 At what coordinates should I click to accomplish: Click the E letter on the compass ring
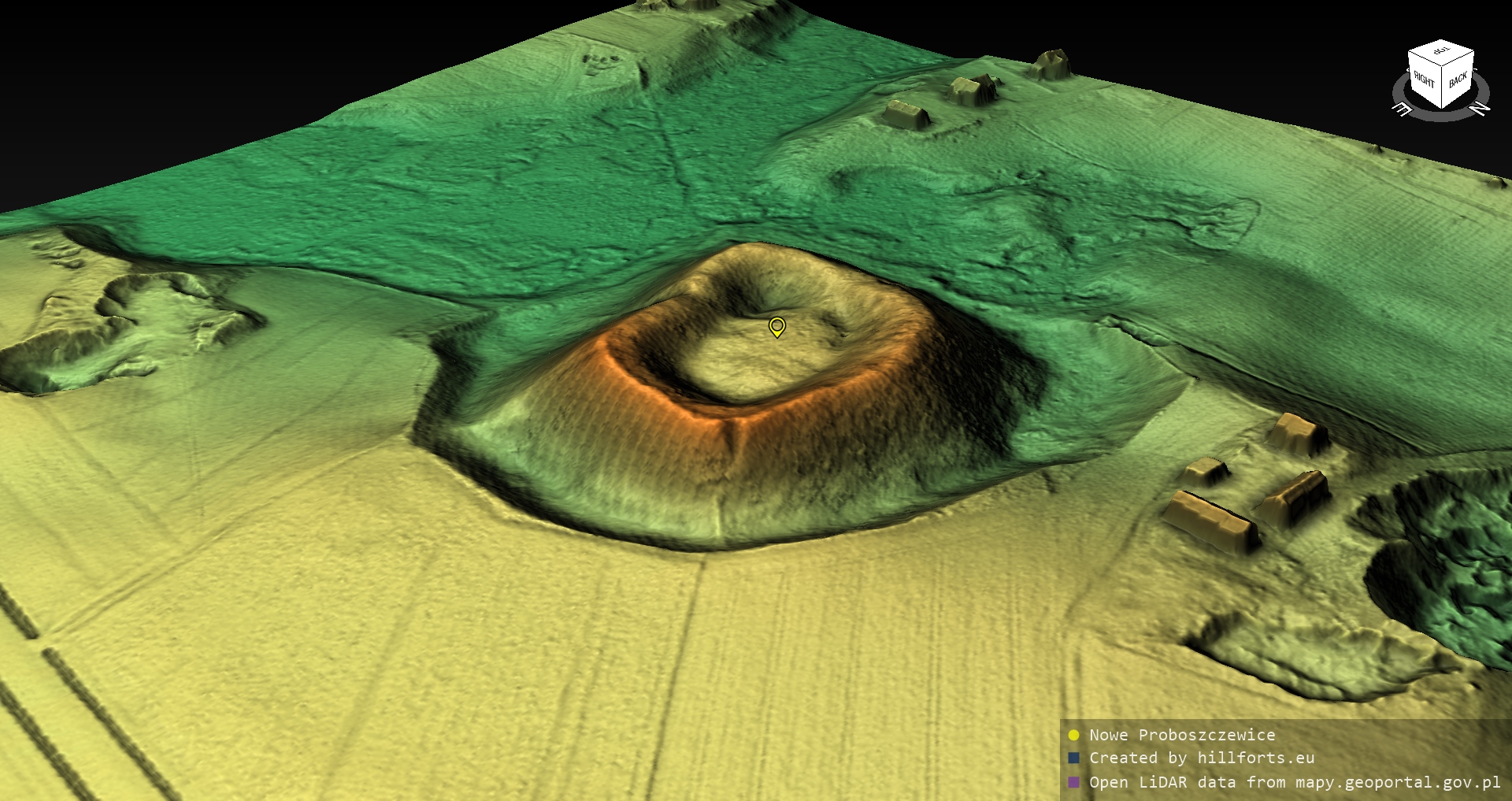pyautogui.click(x=1403, y=109)
